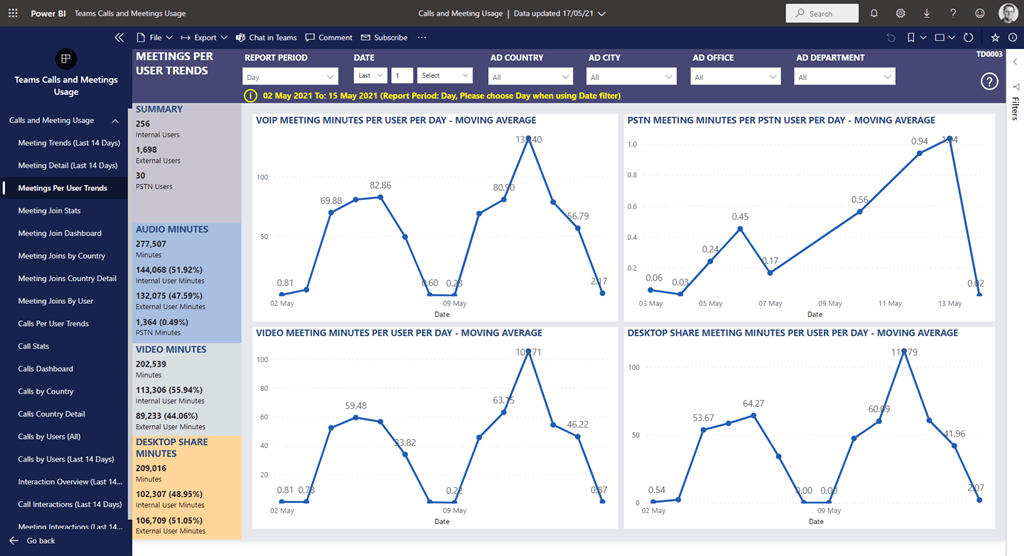Click the download arrow icon in header

tap(926, 14)
